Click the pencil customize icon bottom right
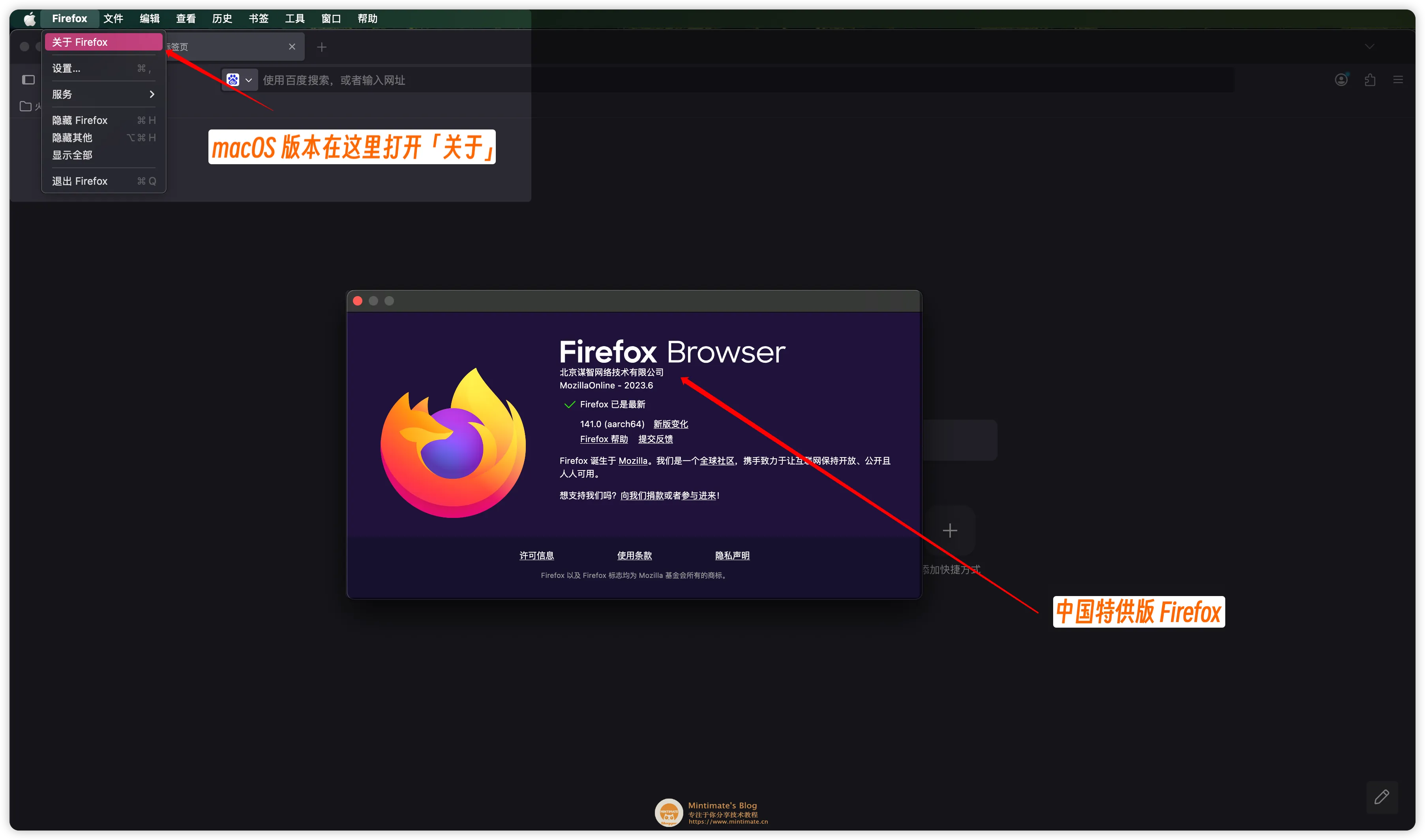Image resolution: width=1425 pixels, height=840 pixels. point(1382,797)
